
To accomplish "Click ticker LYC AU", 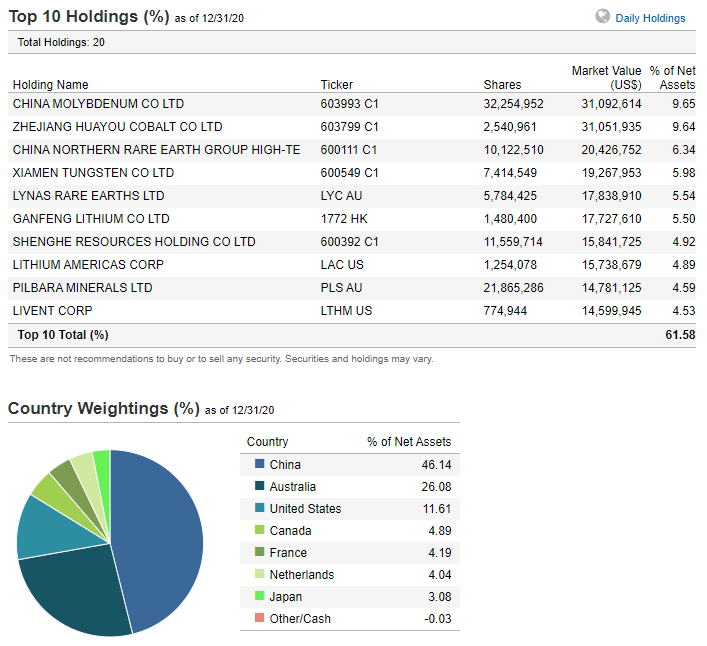I will 341,196.
